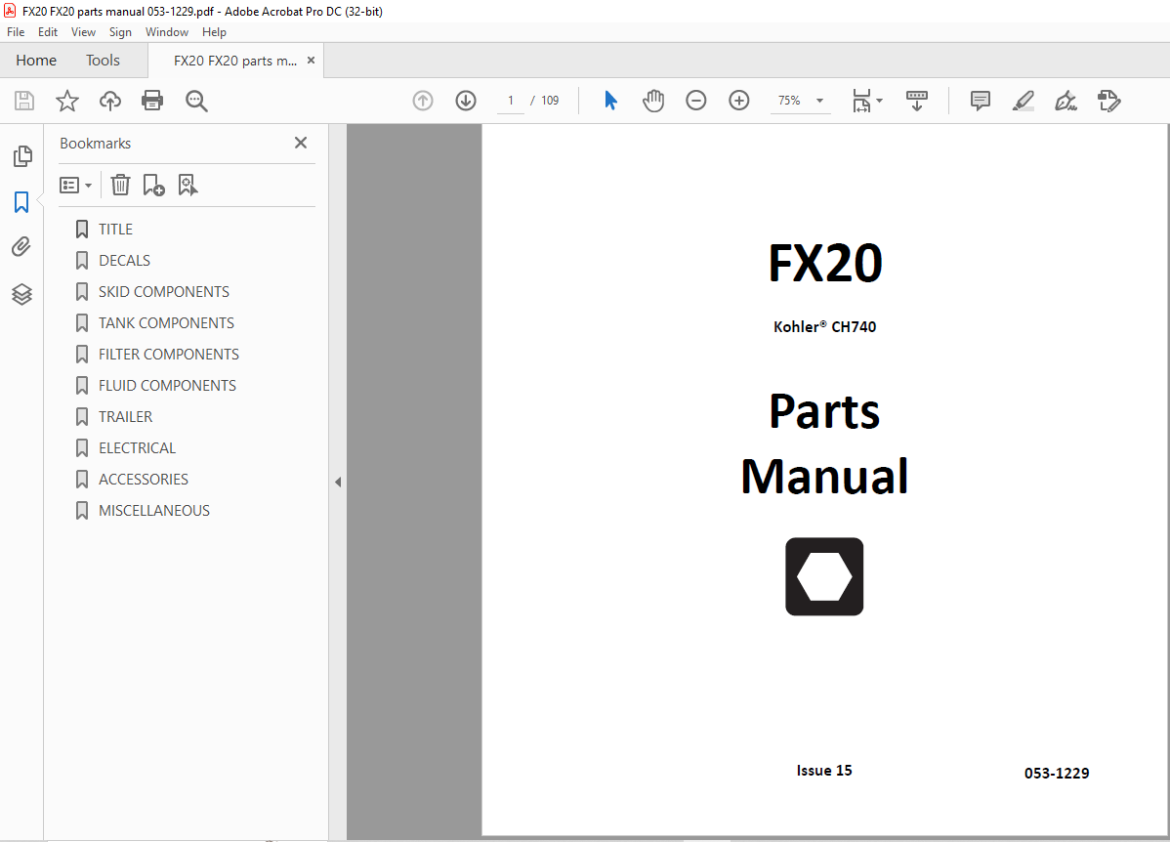
Task: Click the hexagon logo on the page
Action: [825, 577]
